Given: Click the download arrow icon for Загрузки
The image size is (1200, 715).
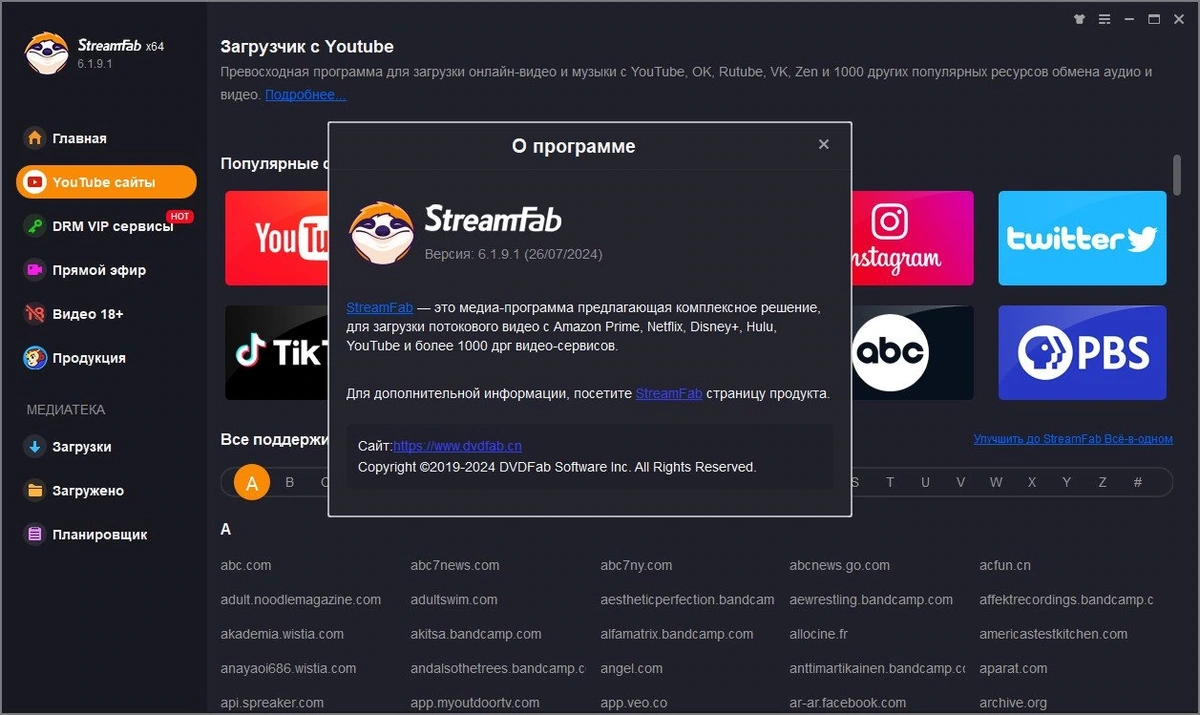Looking at the screenshot, I should [35, 447].
